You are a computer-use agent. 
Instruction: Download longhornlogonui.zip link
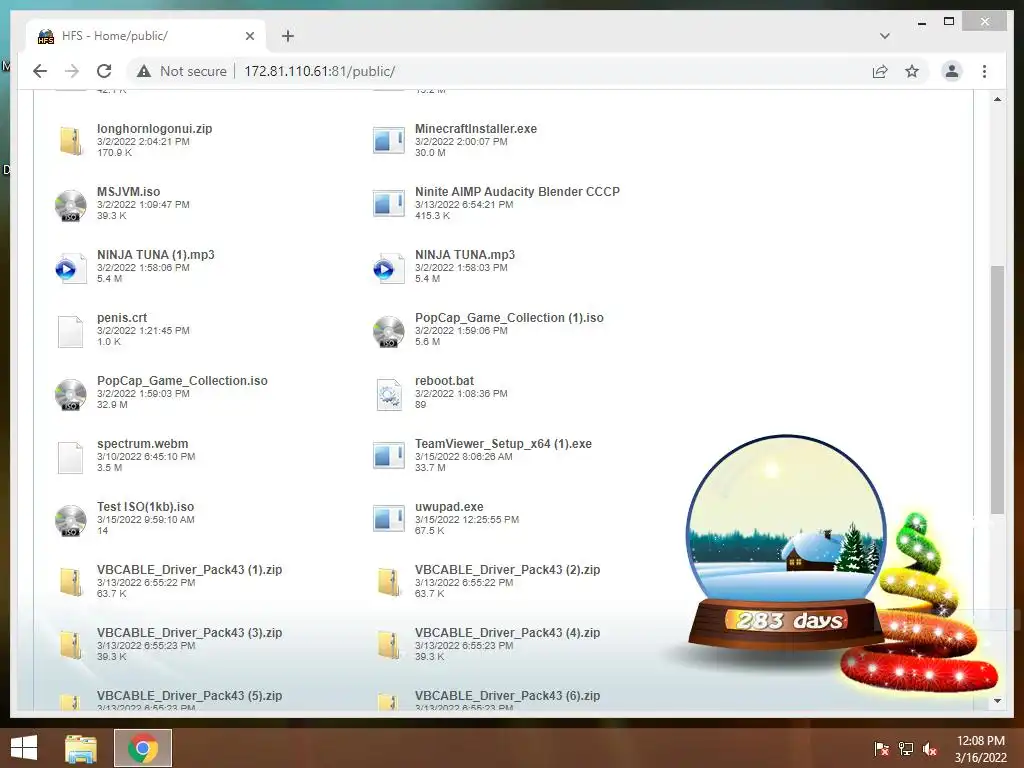[x=154, y=129]
